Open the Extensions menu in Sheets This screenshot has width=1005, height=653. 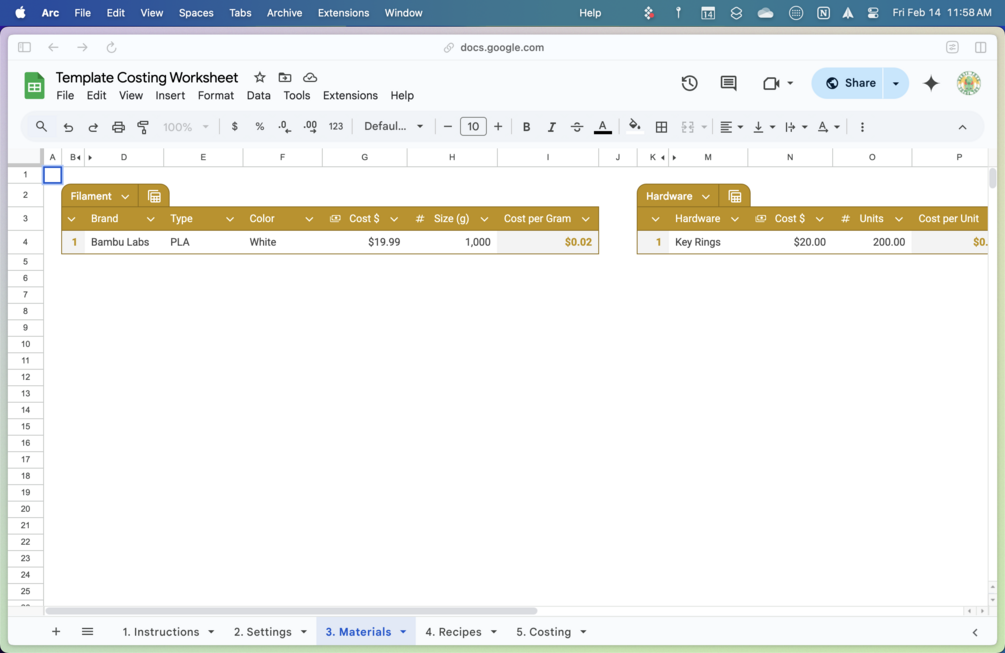[x=350, y=95]
